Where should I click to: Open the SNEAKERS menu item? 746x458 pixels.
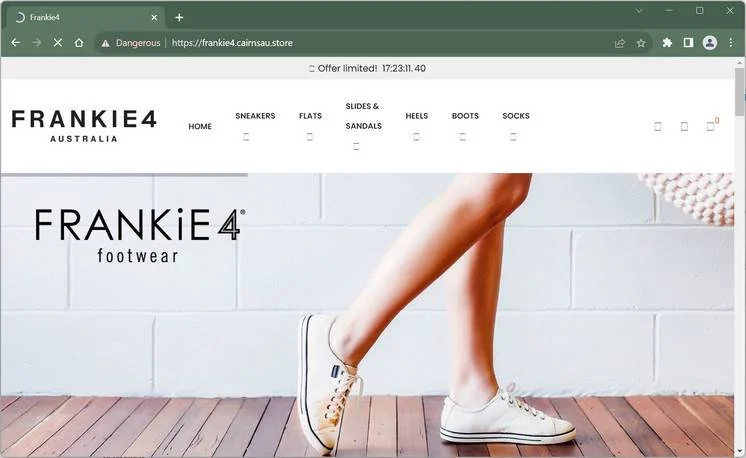(255, 116)
